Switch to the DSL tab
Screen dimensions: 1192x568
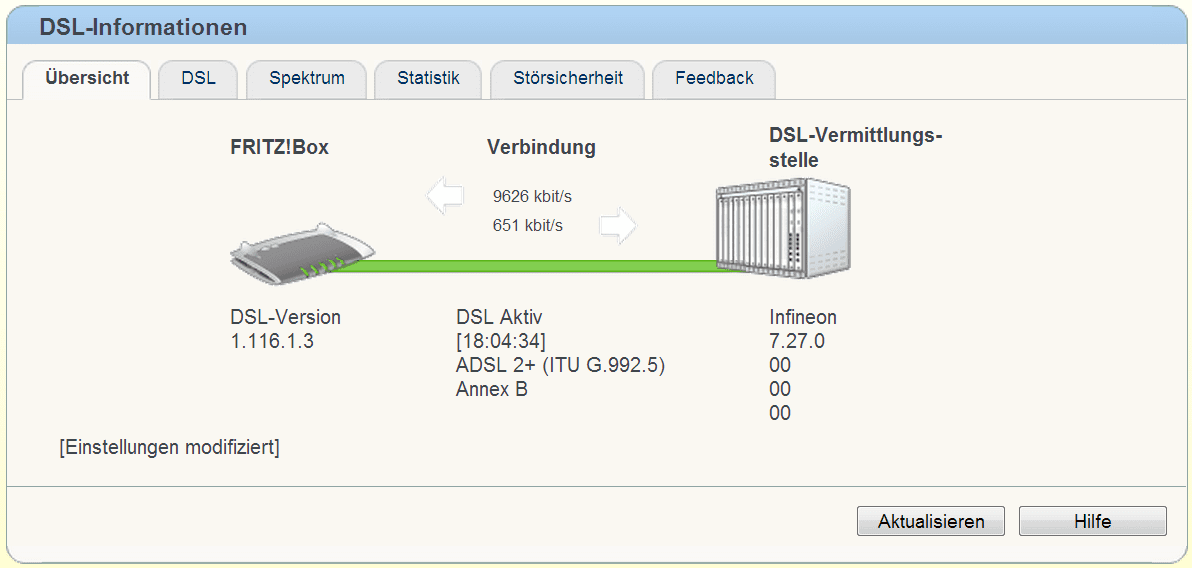[x=198, y=78]
